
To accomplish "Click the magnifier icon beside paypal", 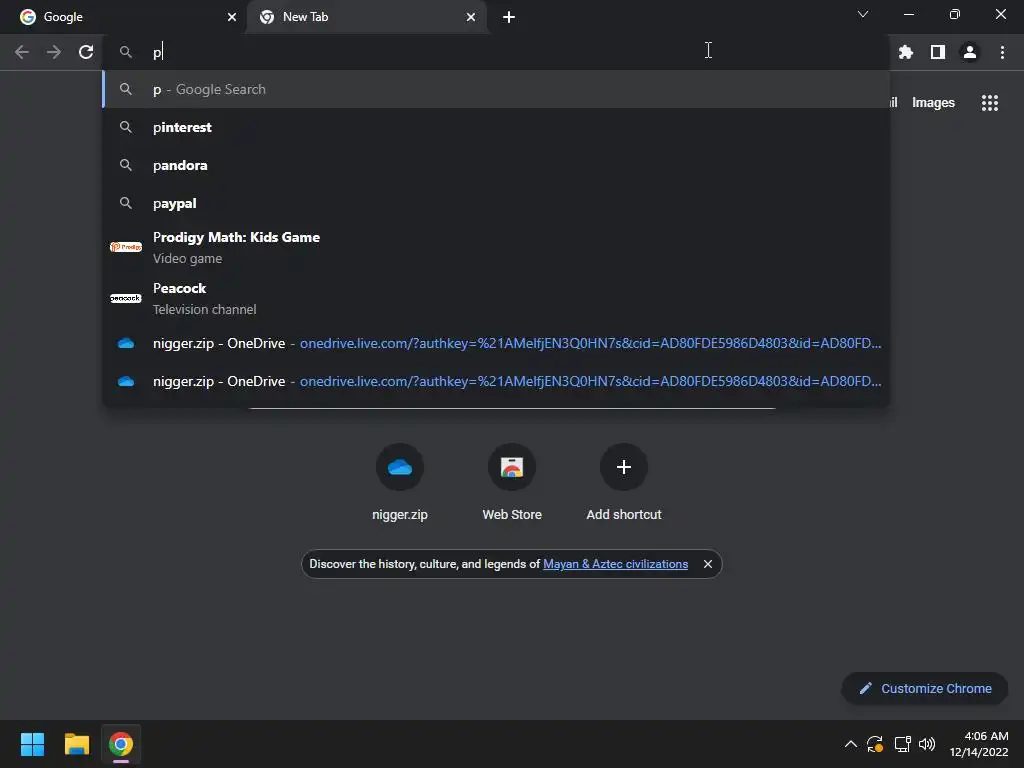I will click(x=126, y=203).
